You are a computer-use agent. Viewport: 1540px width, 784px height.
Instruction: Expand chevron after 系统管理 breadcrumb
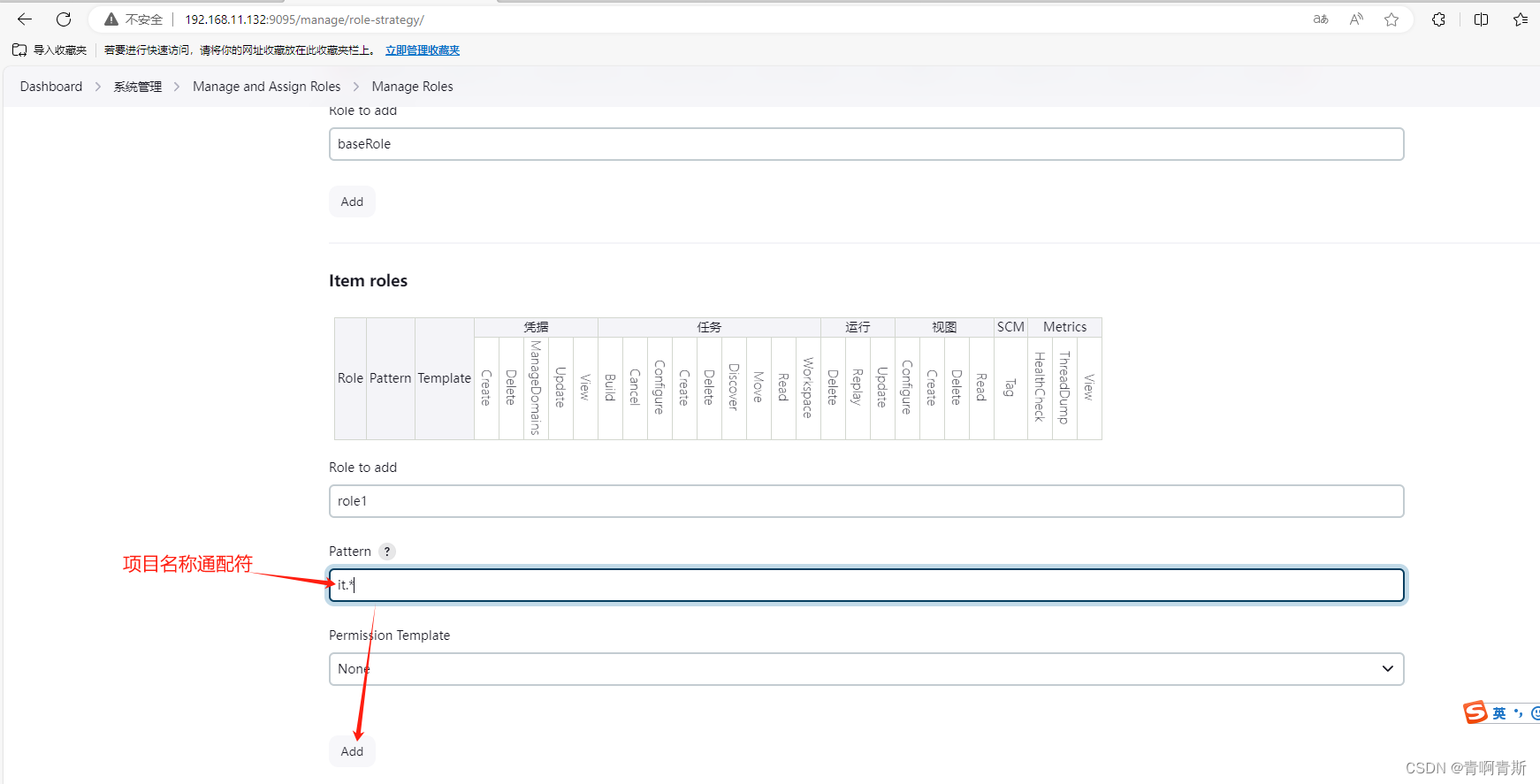coord(177,87)
